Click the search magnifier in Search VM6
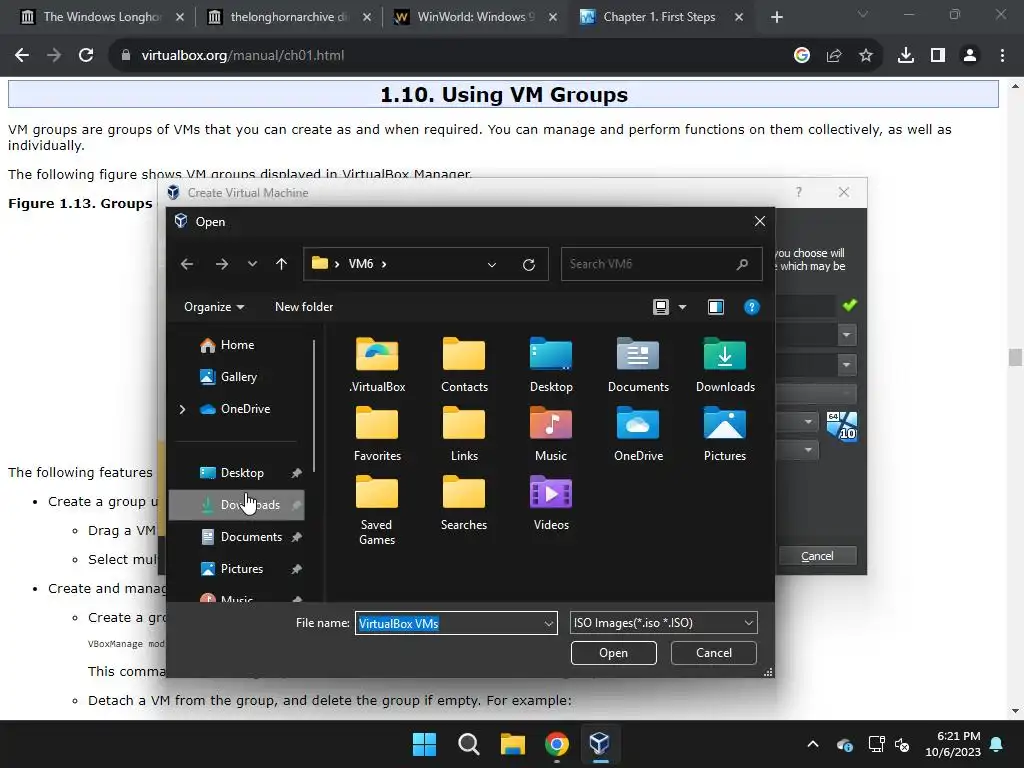Viewport: 1024px width, 768px height. (x=742, y=264)
